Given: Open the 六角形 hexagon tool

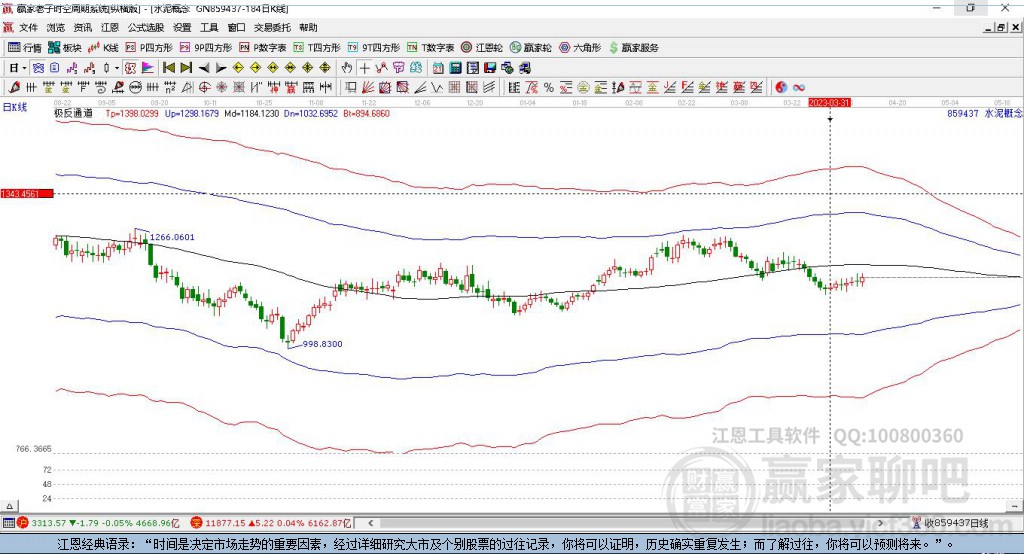Looking at the screenshot, I should pos(580,48).
